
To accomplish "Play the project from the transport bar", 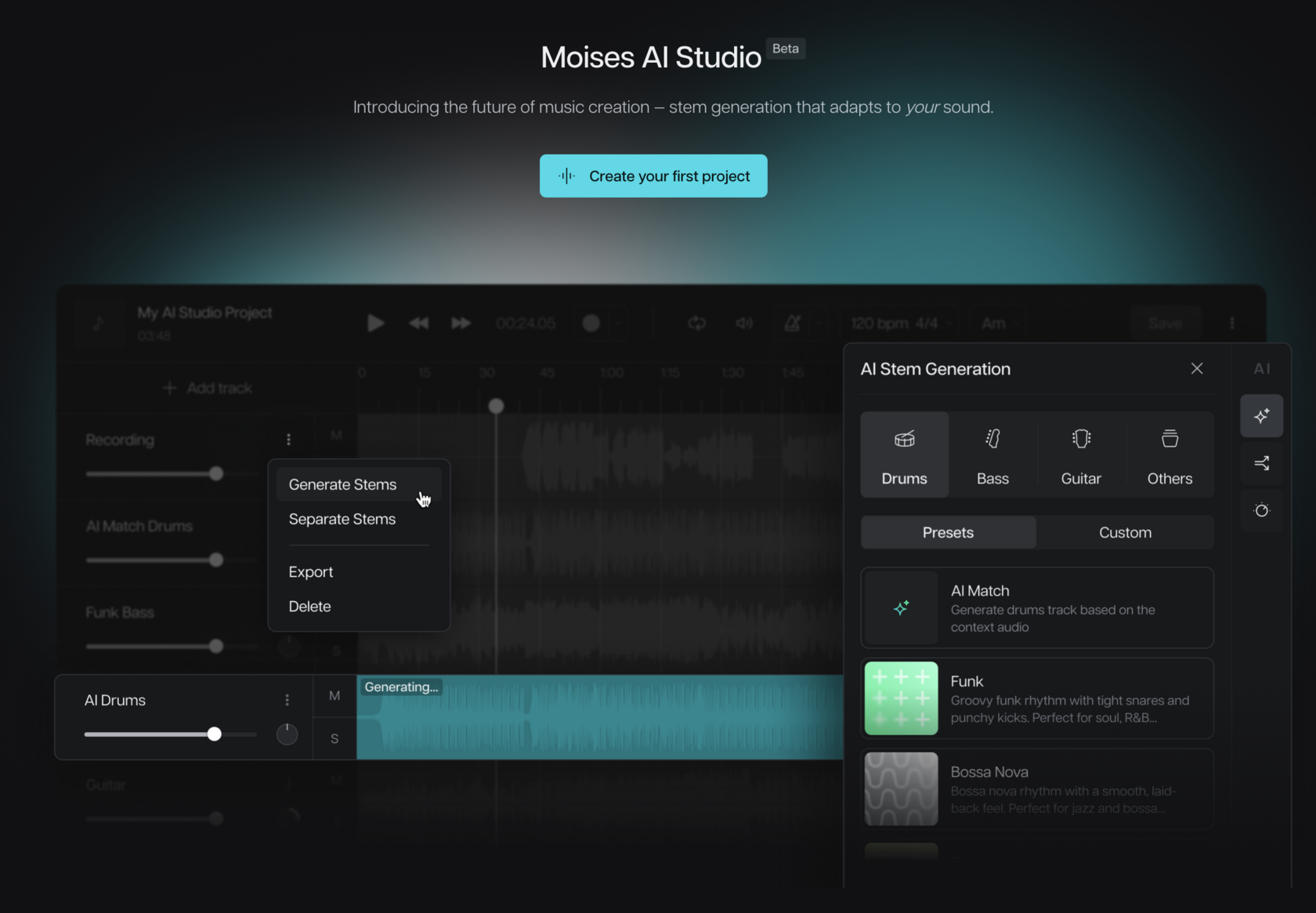I will [x=376, y=323].
